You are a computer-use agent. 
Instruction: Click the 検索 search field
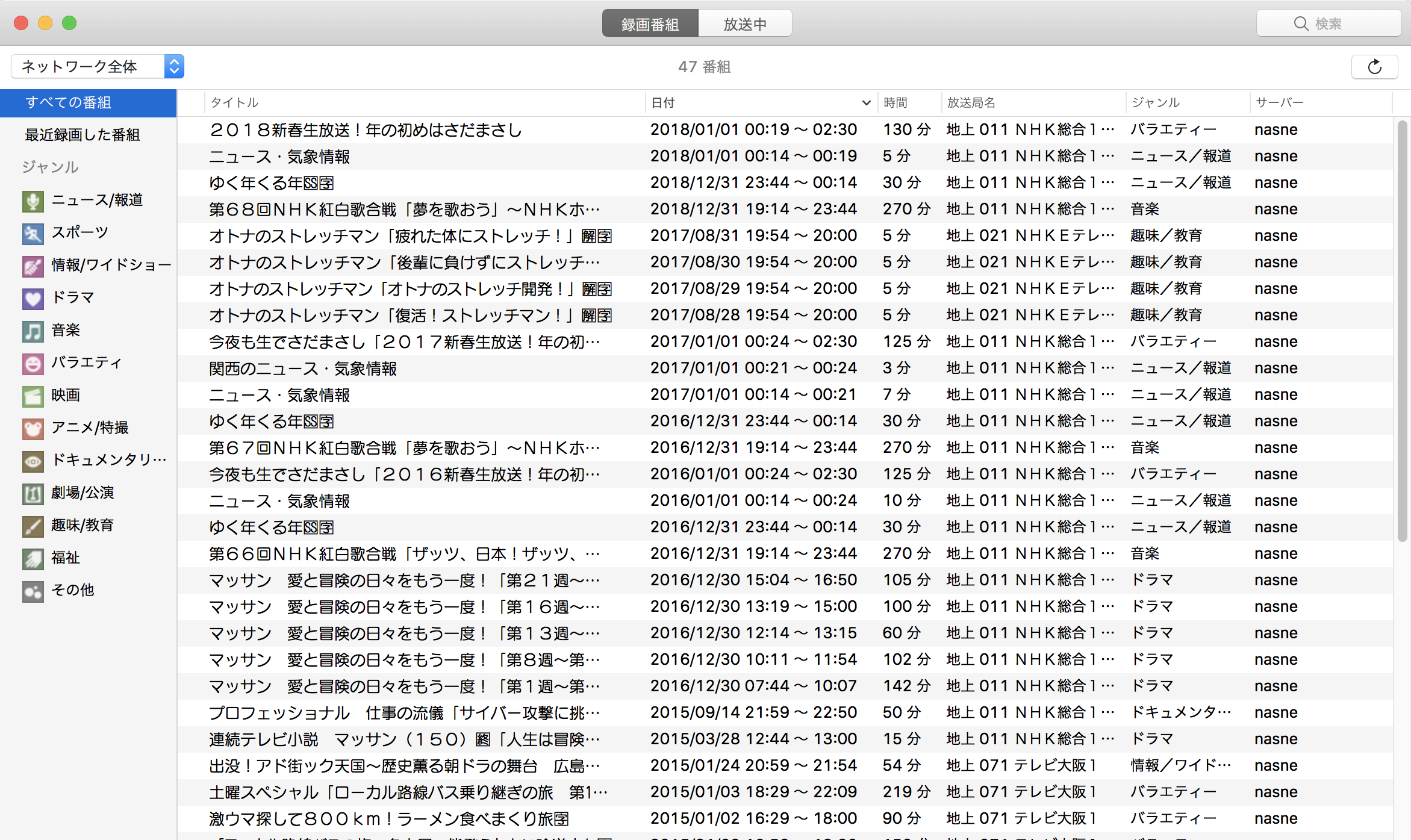point(1328,24)
